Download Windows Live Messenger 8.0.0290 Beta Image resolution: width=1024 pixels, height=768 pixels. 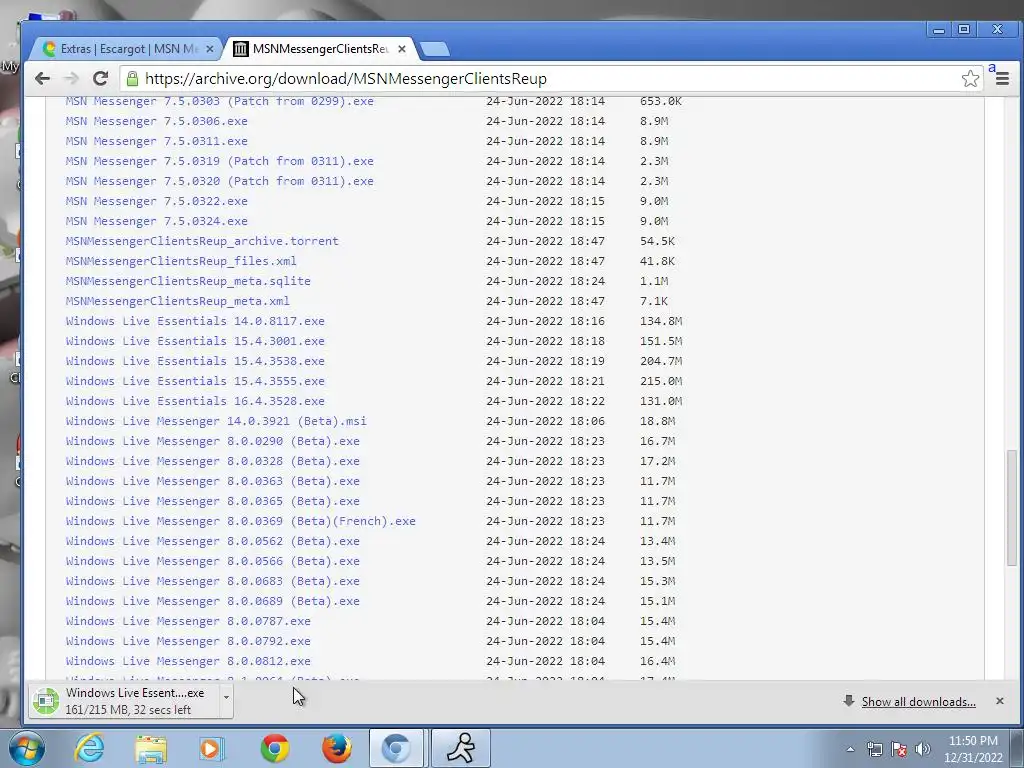213,441
